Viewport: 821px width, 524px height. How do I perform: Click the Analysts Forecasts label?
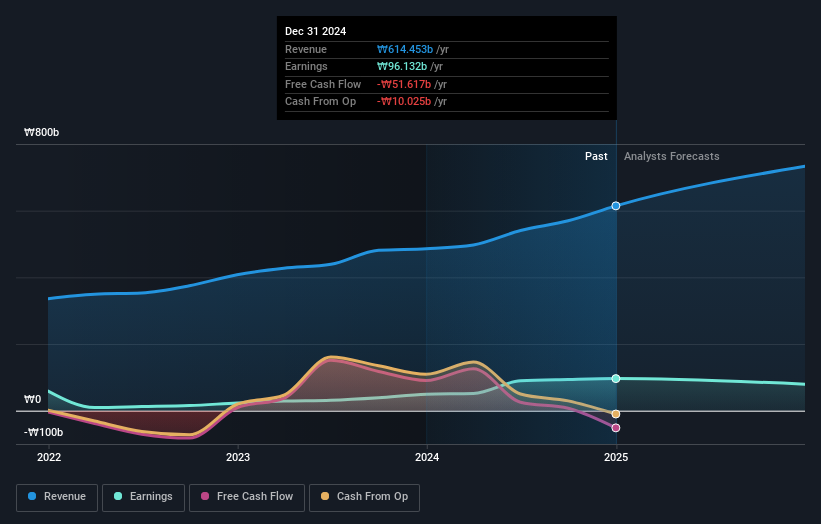(x=671, y=156)
